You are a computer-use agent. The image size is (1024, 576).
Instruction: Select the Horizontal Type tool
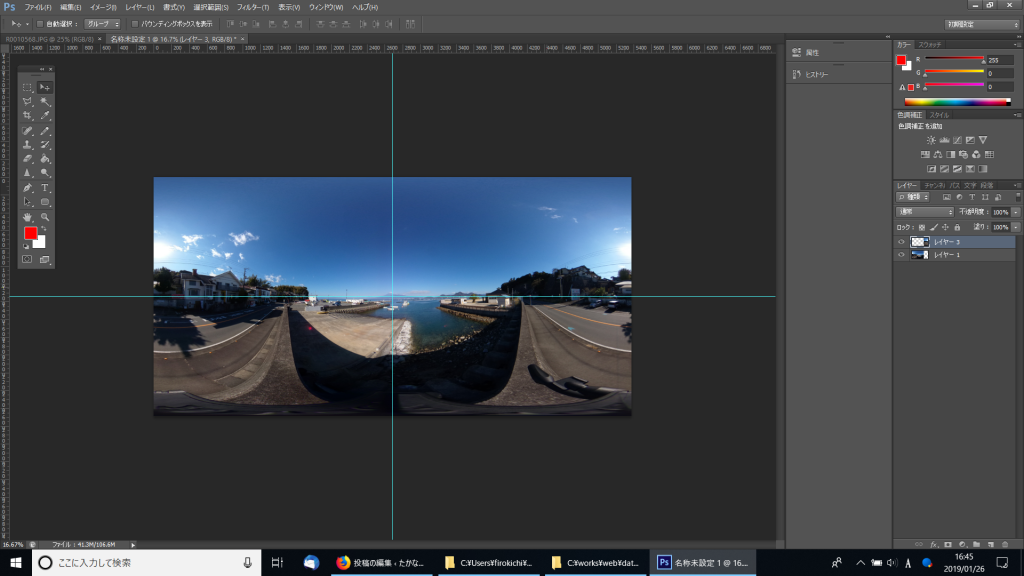45,188
